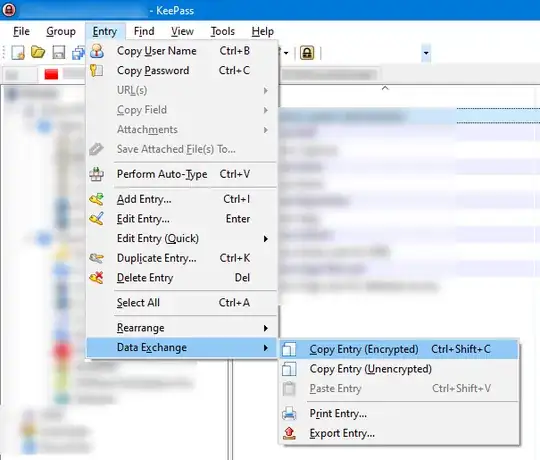Click the KeePass title bar lock icon
The image size is (540, 460).
click(9, 10)
